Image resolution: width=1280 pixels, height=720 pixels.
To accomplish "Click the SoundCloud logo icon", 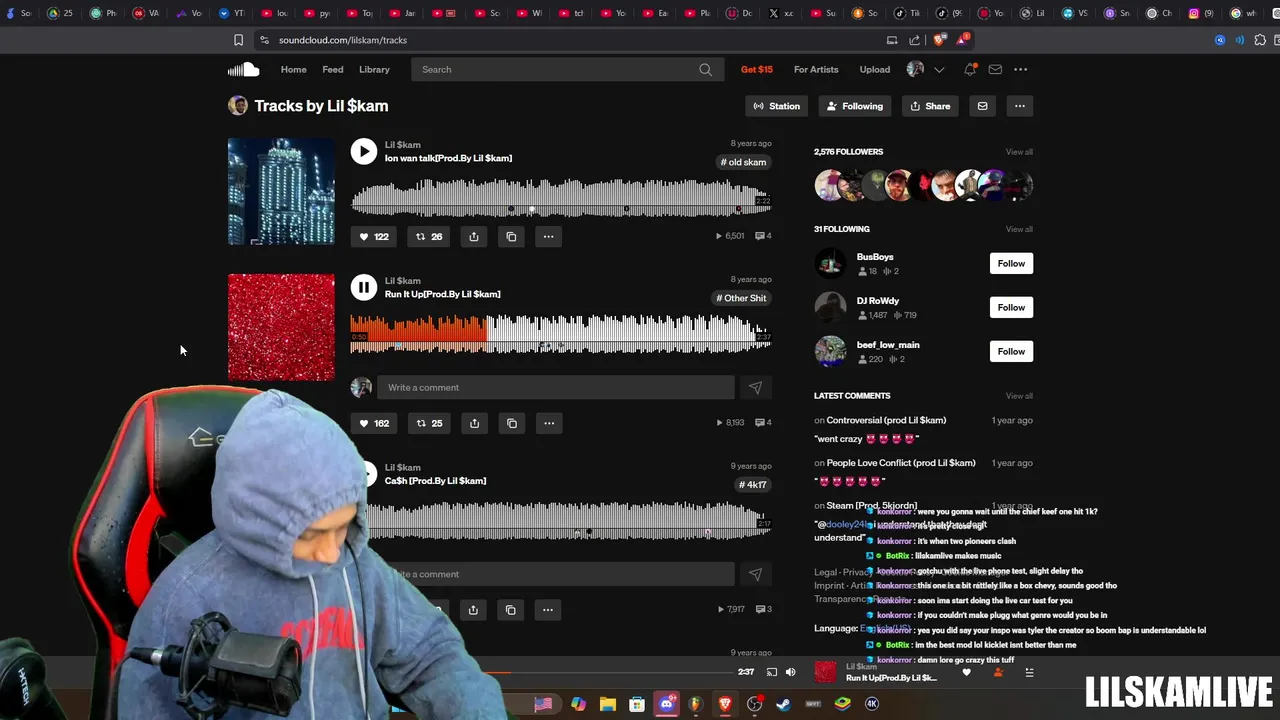I will (x=243, y=69).
